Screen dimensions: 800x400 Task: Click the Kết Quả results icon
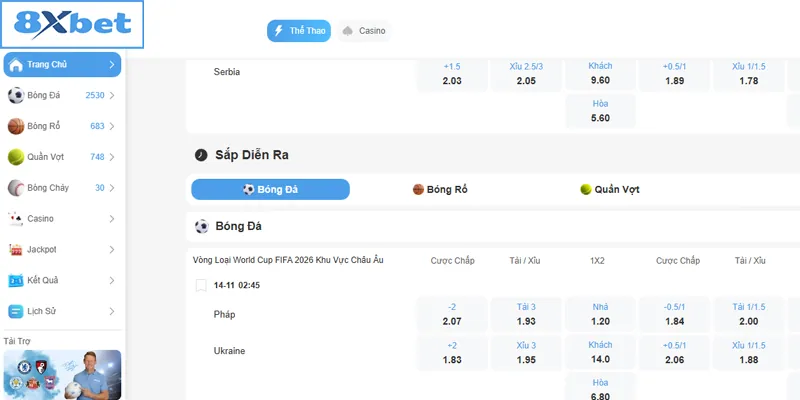pos(16,280)
